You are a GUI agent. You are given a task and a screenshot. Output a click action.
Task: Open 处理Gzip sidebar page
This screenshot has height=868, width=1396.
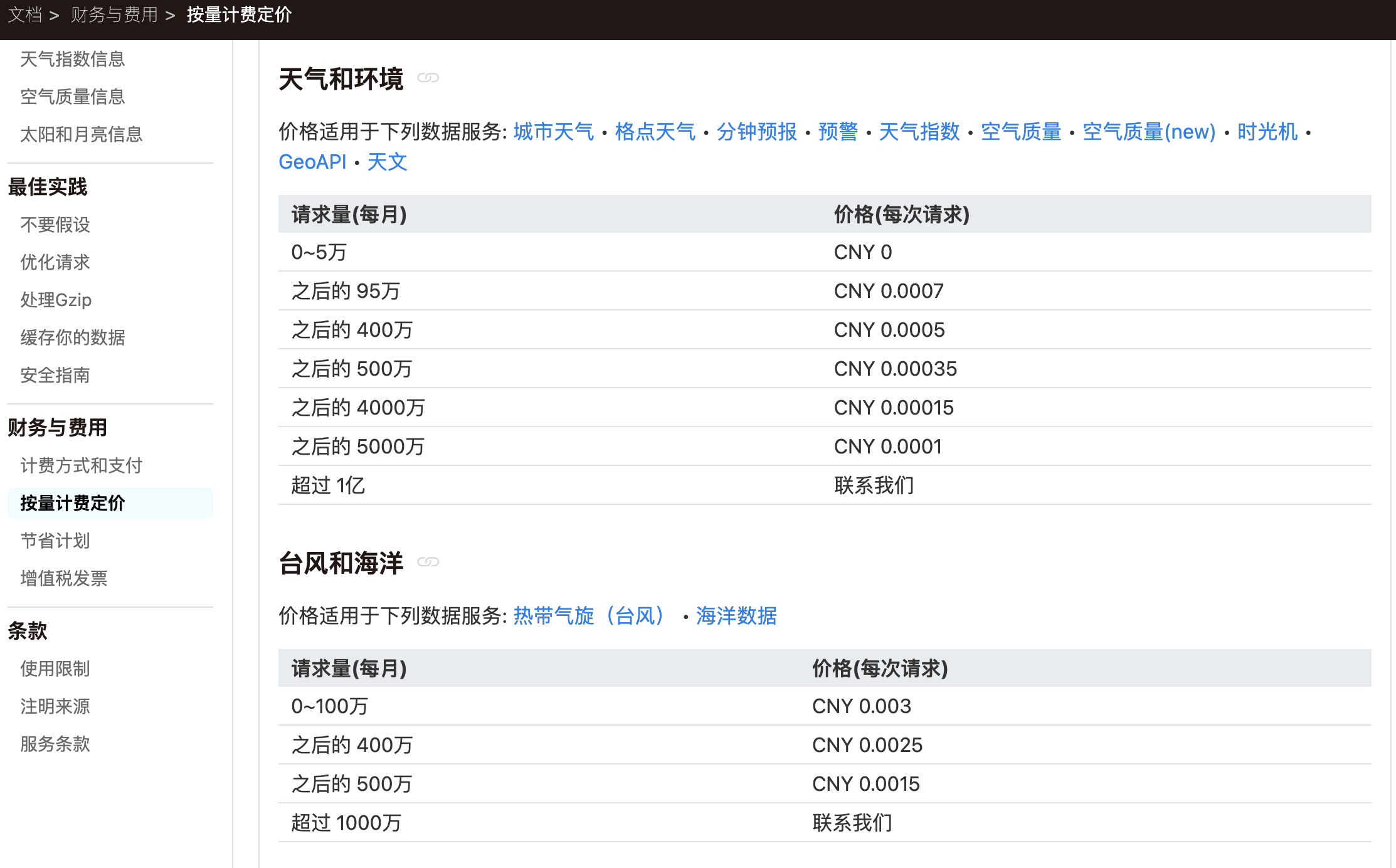pos(56,300)
